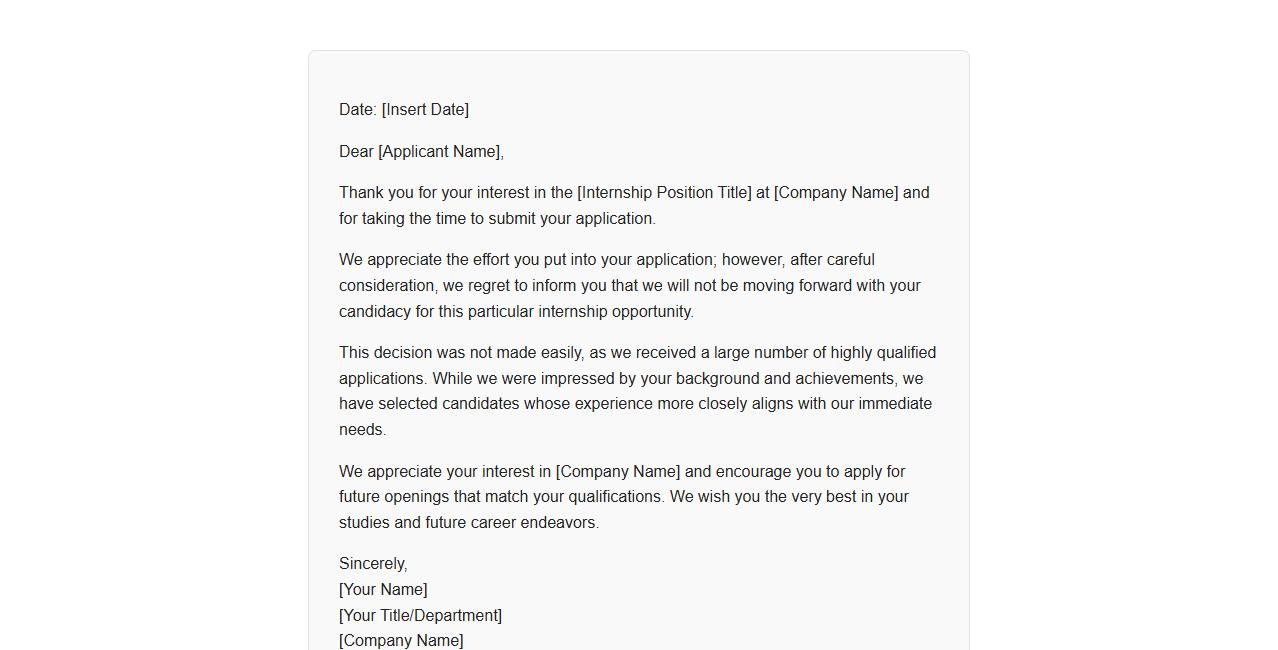Click [Company Name] in the first paragraph

836,193
